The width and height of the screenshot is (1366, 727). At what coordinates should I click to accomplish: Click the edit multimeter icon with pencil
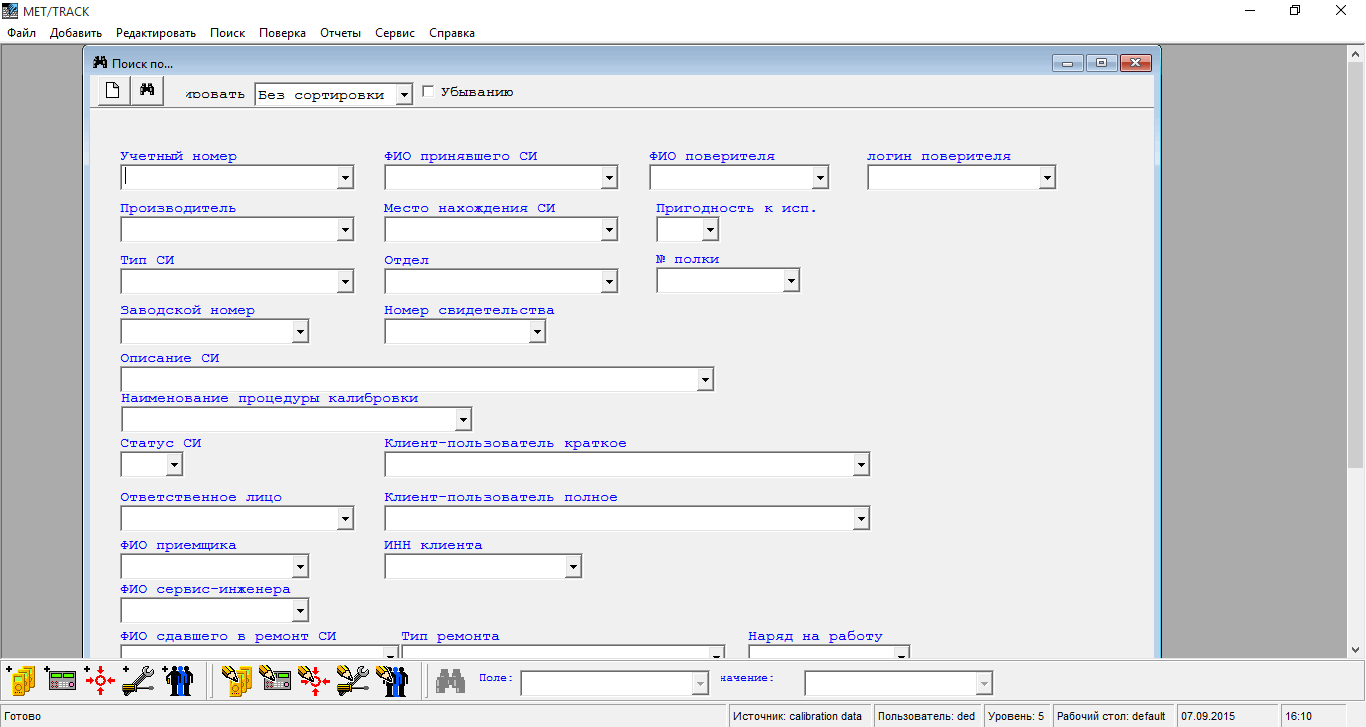(x=236, y=681)
